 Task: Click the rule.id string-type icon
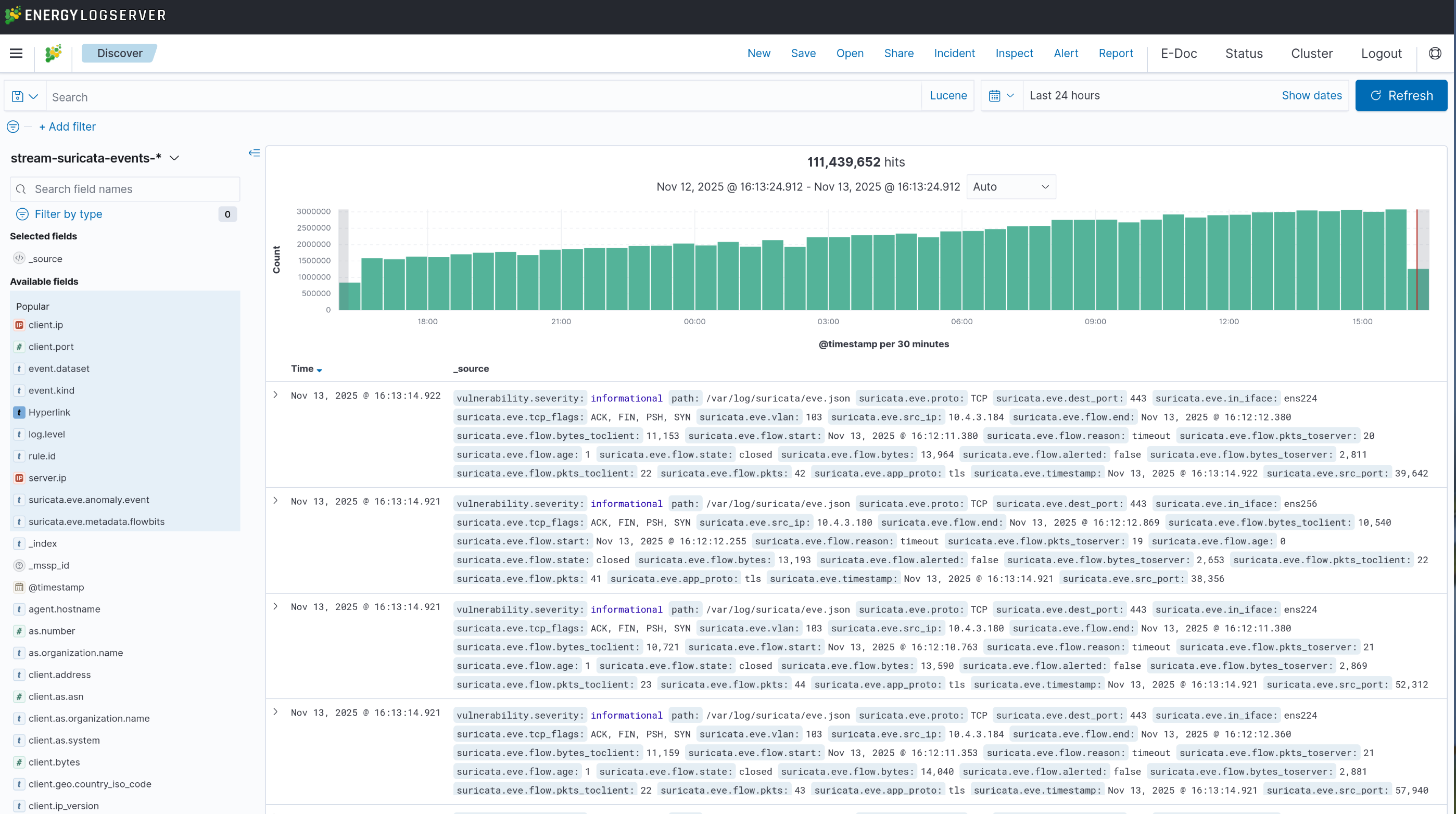click(19, 456)
